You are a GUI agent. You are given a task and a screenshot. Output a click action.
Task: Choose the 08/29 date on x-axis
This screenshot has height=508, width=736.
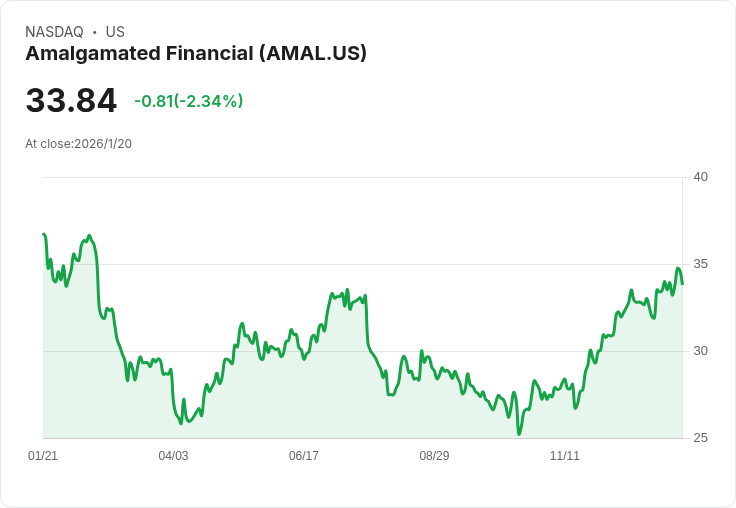(434, 456)
